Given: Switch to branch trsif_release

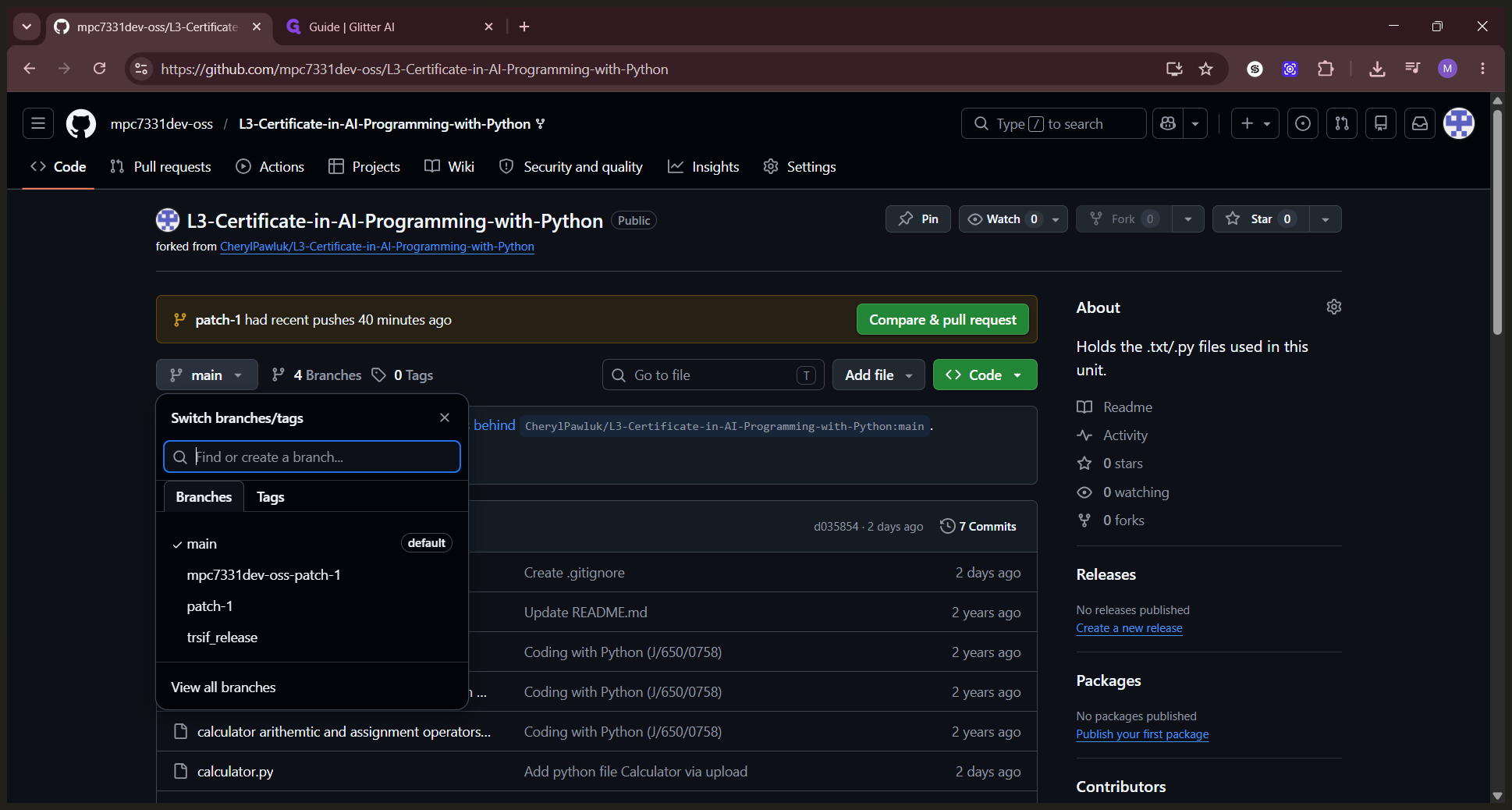Looking at the screenshot, I should coord(312,637).
